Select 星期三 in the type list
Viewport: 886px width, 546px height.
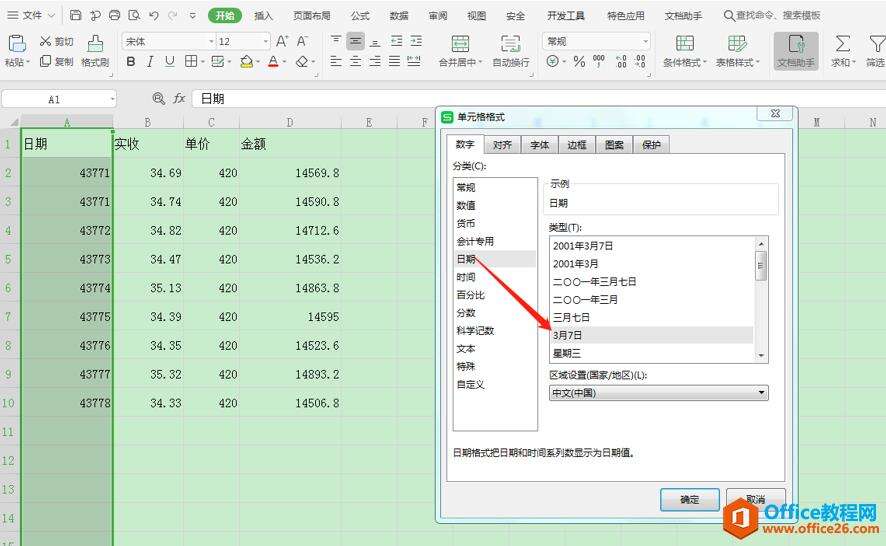tap(567, 353)
